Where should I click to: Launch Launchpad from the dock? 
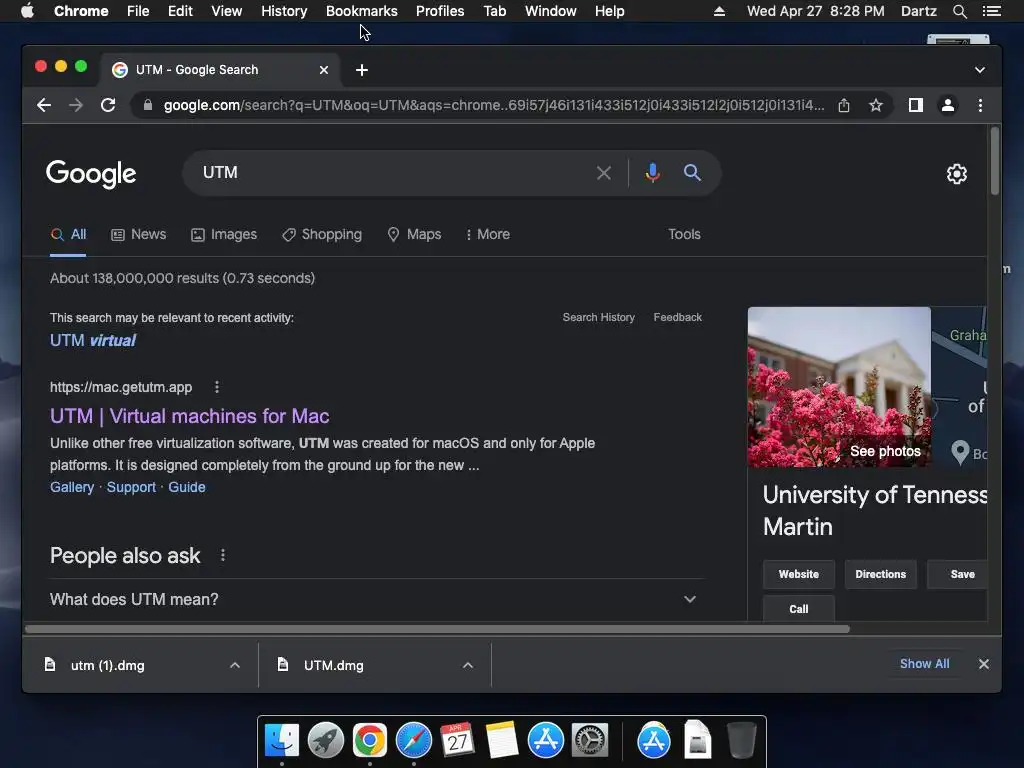(326, 741)
